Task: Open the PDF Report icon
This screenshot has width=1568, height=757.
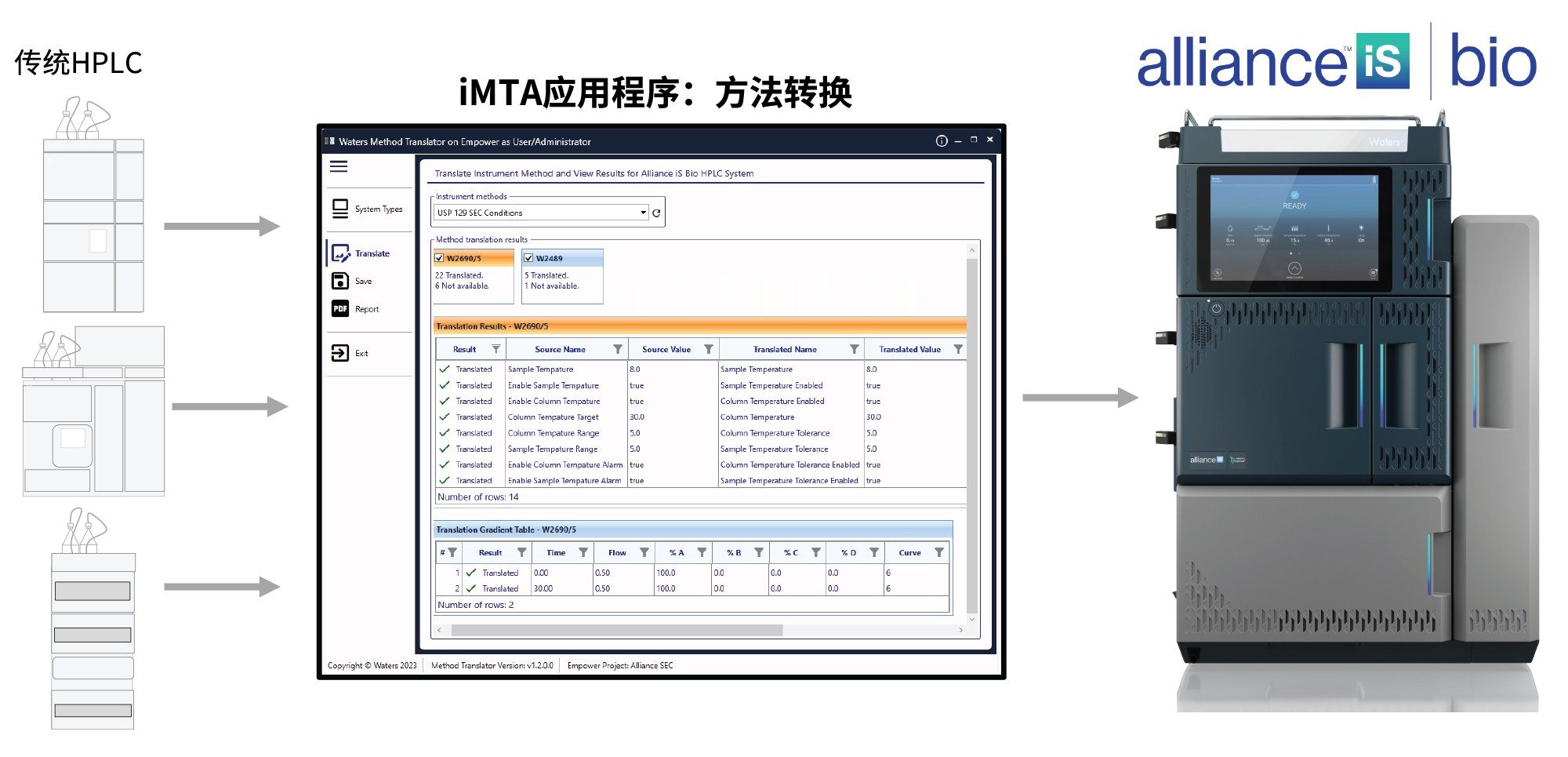Action: click(x=340, y=309)
